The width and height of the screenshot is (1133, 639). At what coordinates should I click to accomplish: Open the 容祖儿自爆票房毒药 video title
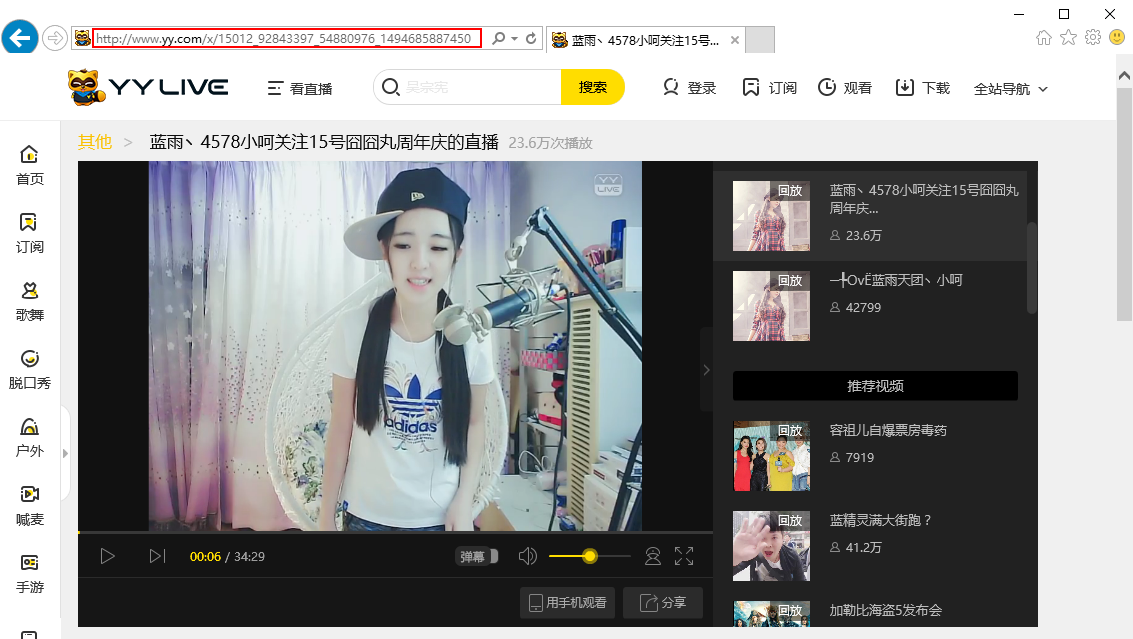(888, 430)
